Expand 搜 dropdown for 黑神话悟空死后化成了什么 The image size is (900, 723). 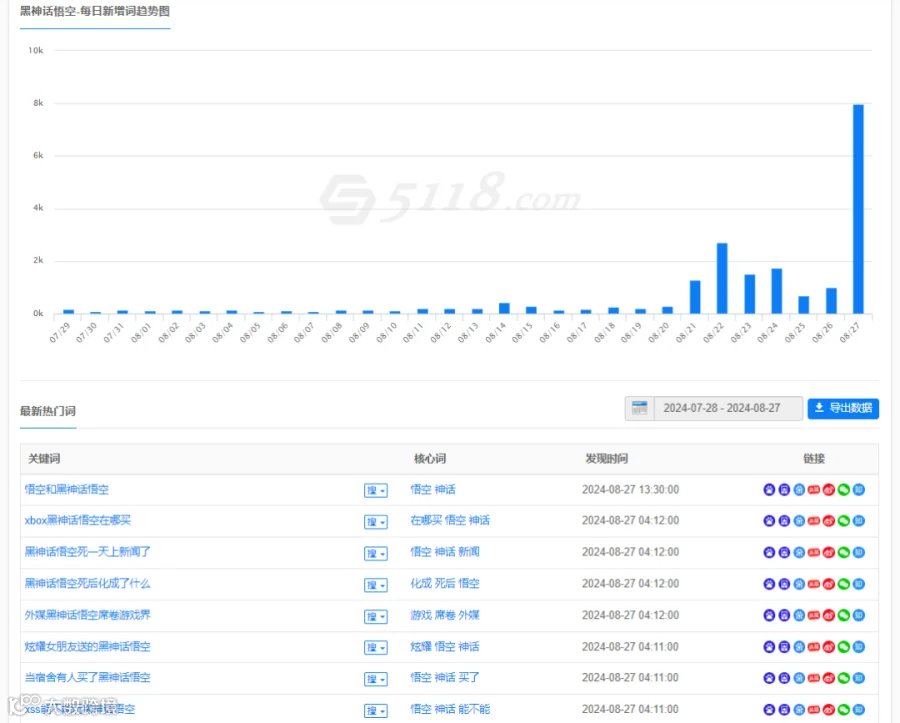point(376,585)
